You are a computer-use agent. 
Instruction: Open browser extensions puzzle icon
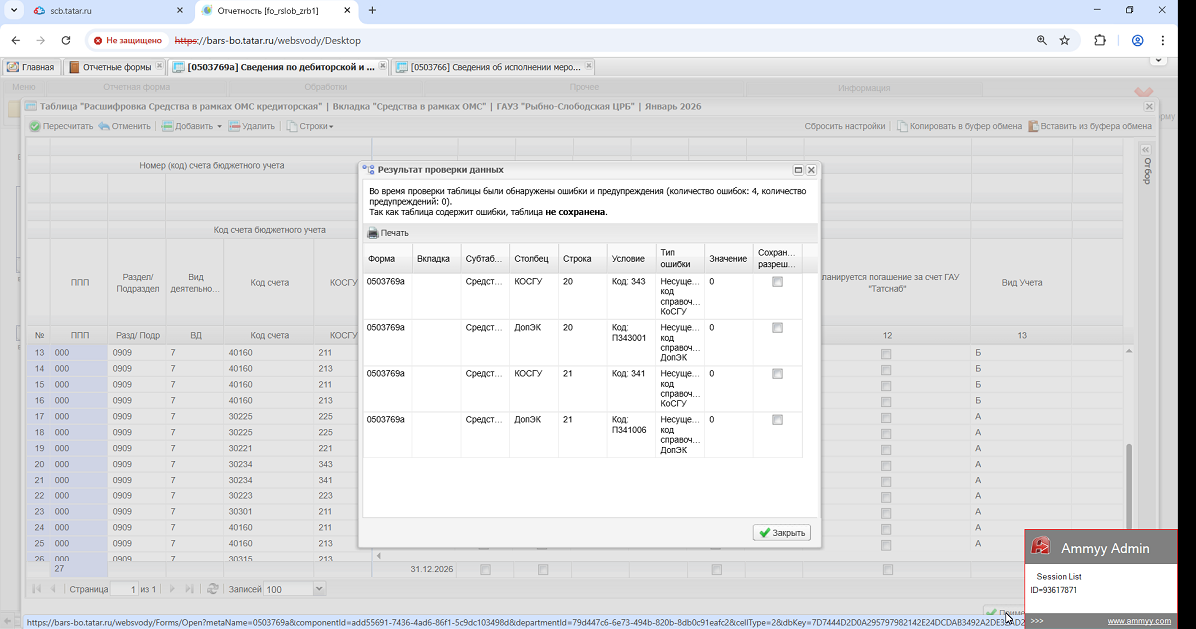pyautogui.click(x=1100, y=40)
